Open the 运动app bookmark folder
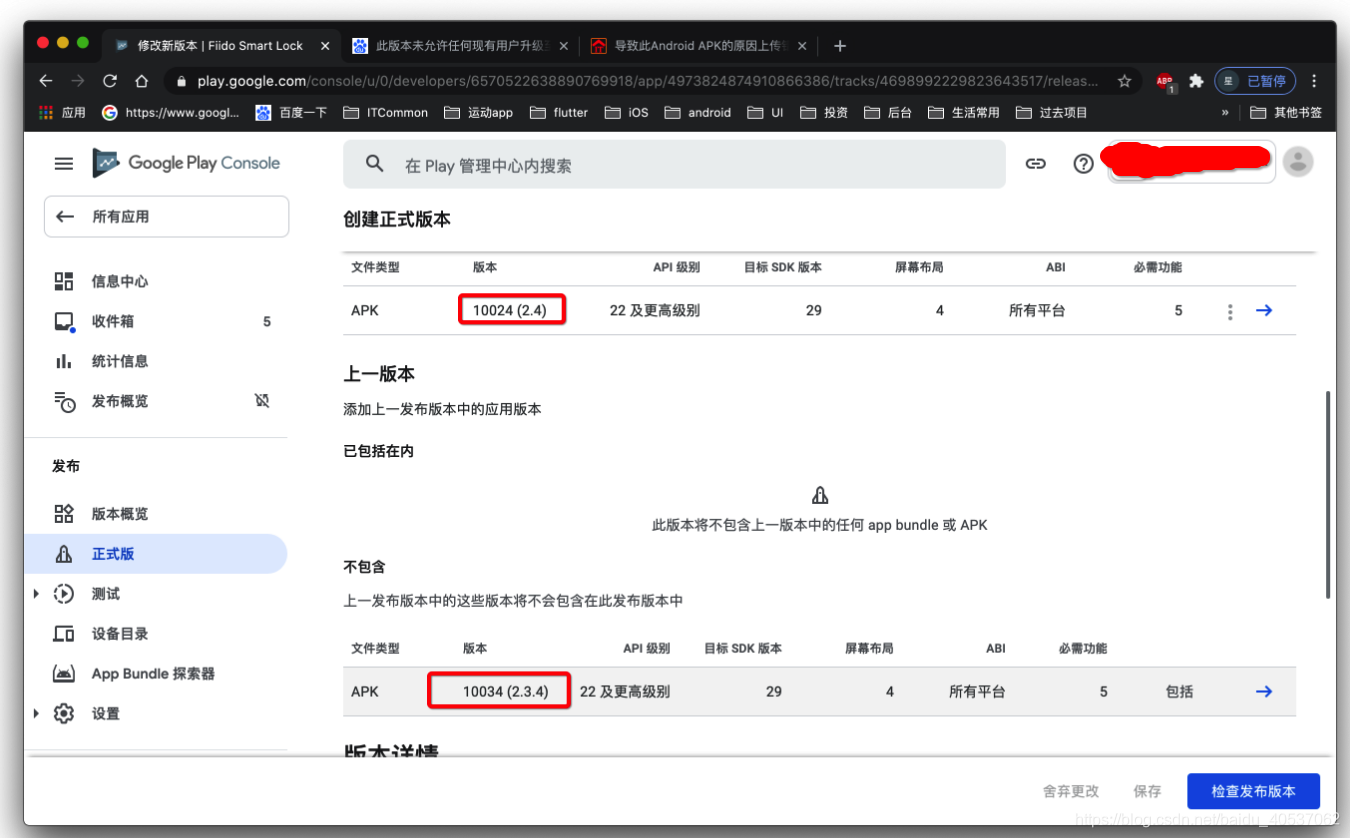1350x838 pixels. point(478,112)
